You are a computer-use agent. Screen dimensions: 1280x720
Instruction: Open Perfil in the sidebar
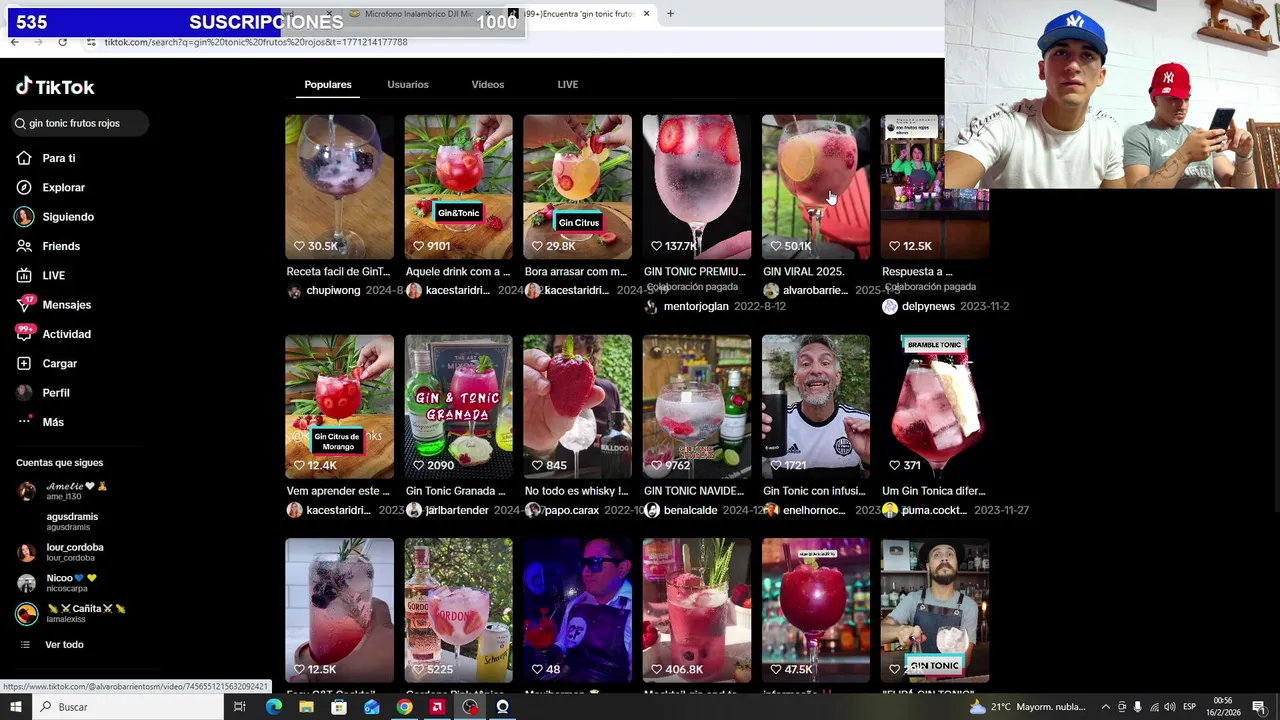point(55,393)
